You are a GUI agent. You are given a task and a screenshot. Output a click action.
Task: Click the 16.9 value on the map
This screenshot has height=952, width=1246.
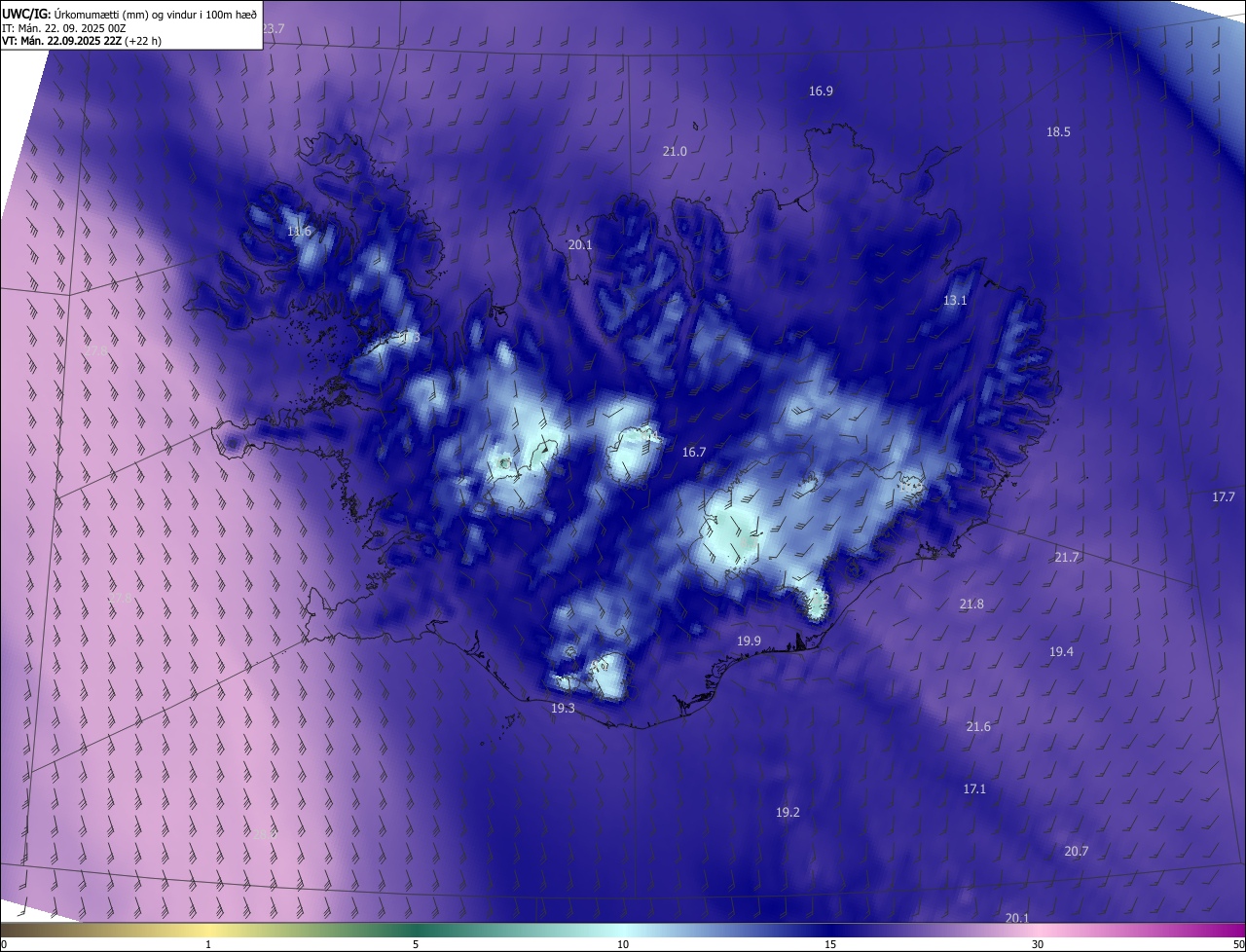(821, 91)
